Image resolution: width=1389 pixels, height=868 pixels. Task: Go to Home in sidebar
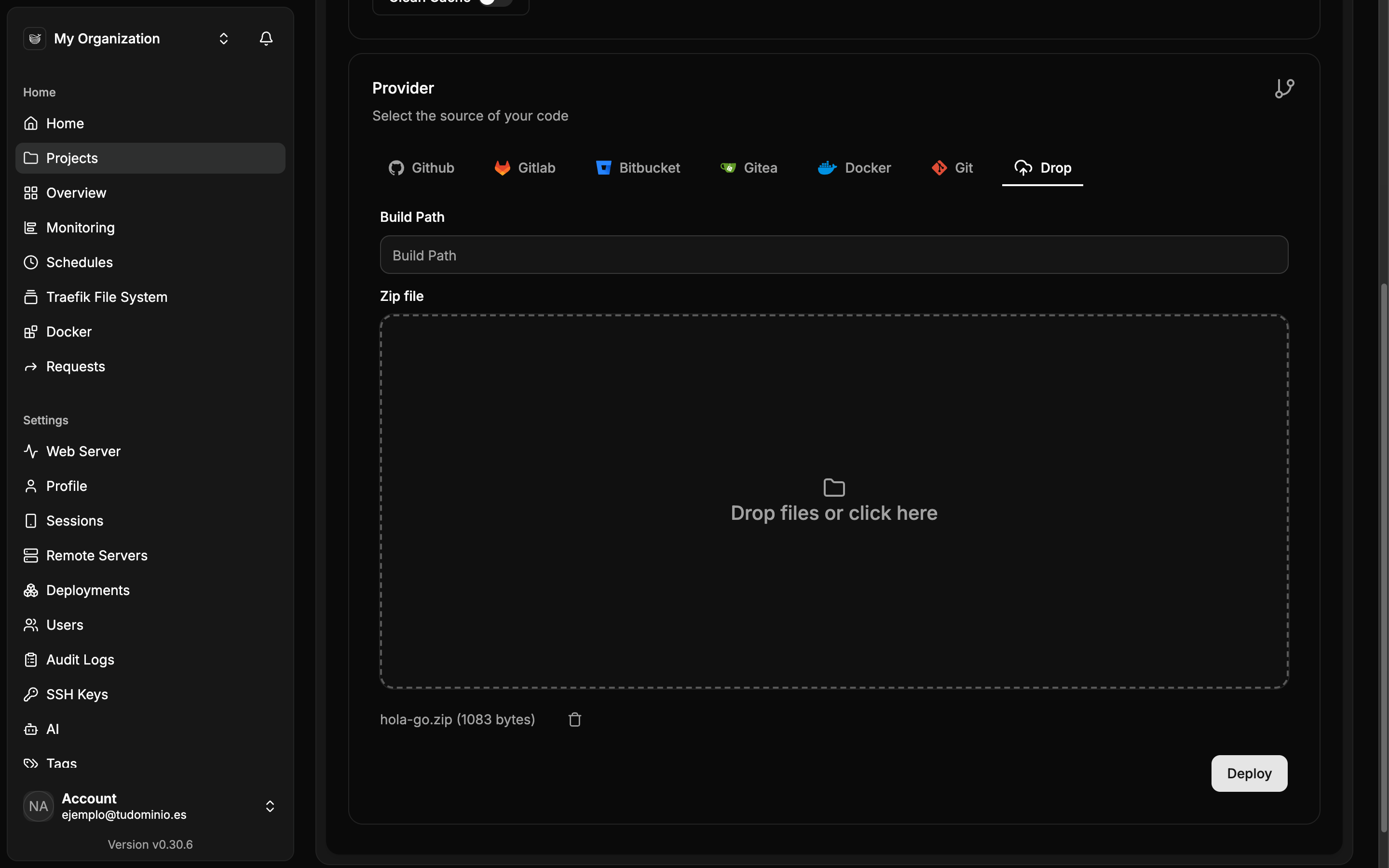click(150, 123)
